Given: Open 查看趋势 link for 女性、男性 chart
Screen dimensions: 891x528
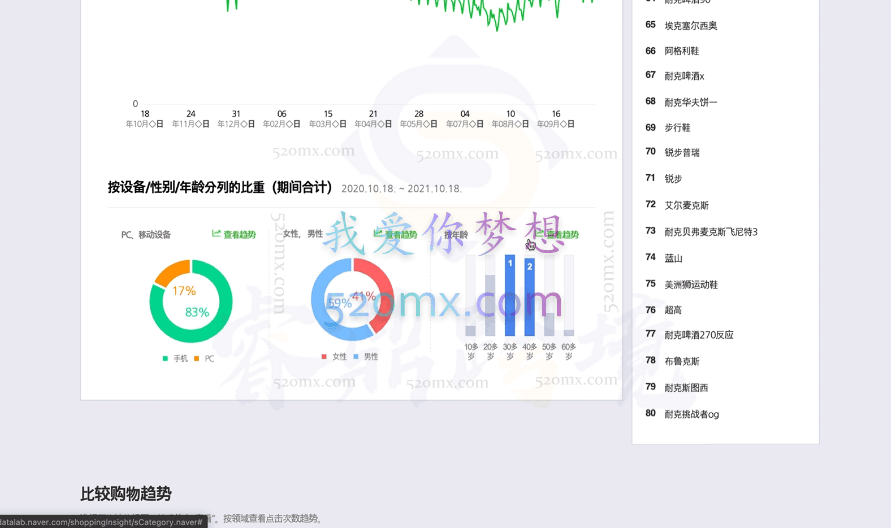Looking at the screenshot, I should coord(395,234).
